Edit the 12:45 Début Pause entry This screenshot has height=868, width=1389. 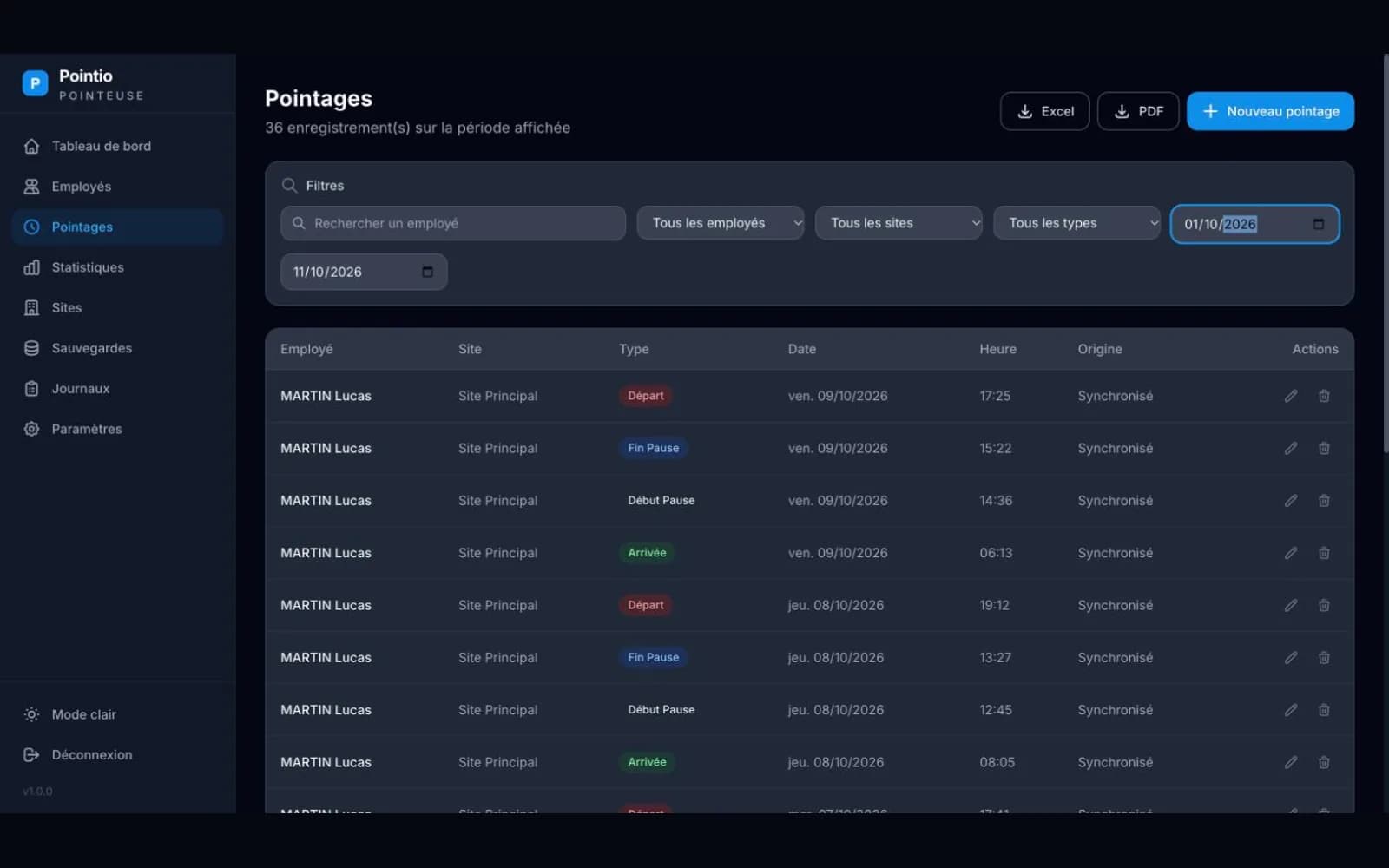click(x=1291, y=710)
